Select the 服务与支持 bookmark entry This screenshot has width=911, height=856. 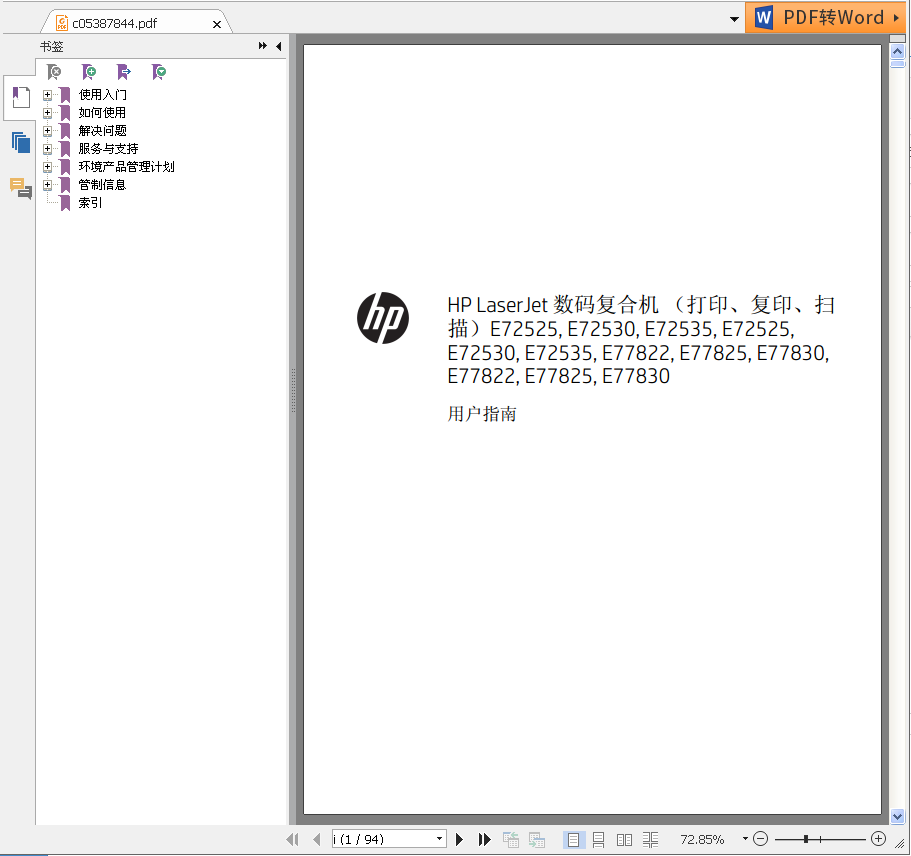coord(109,149)
